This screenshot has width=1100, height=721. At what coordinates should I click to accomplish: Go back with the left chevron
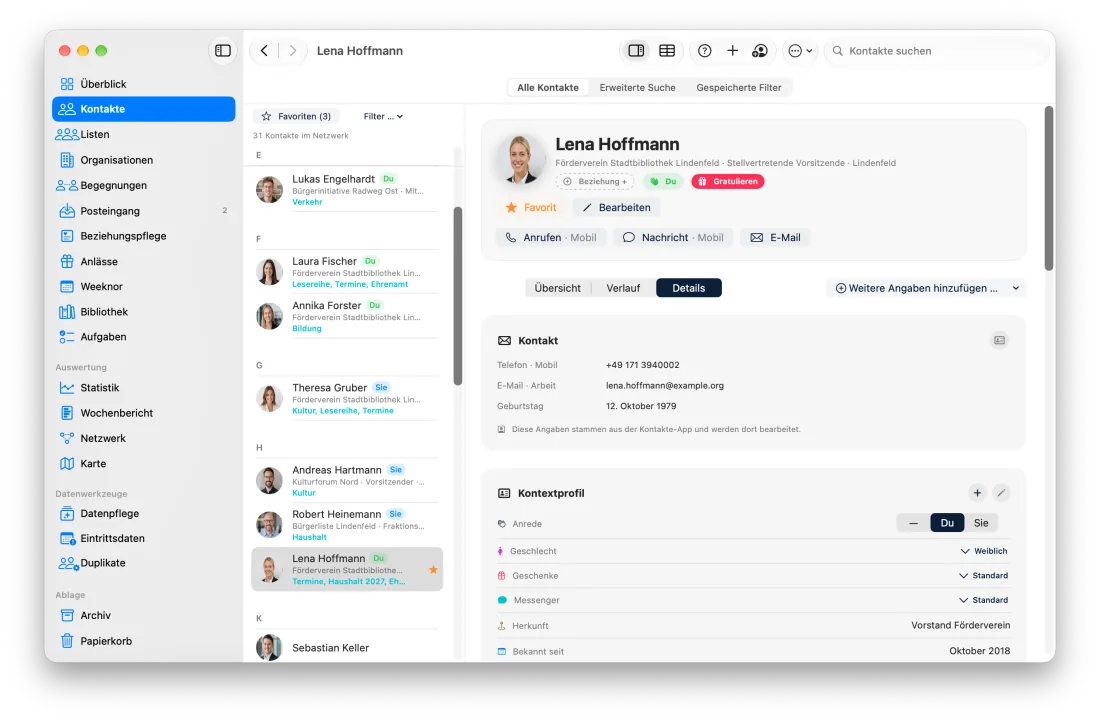[x=264, y=50]
